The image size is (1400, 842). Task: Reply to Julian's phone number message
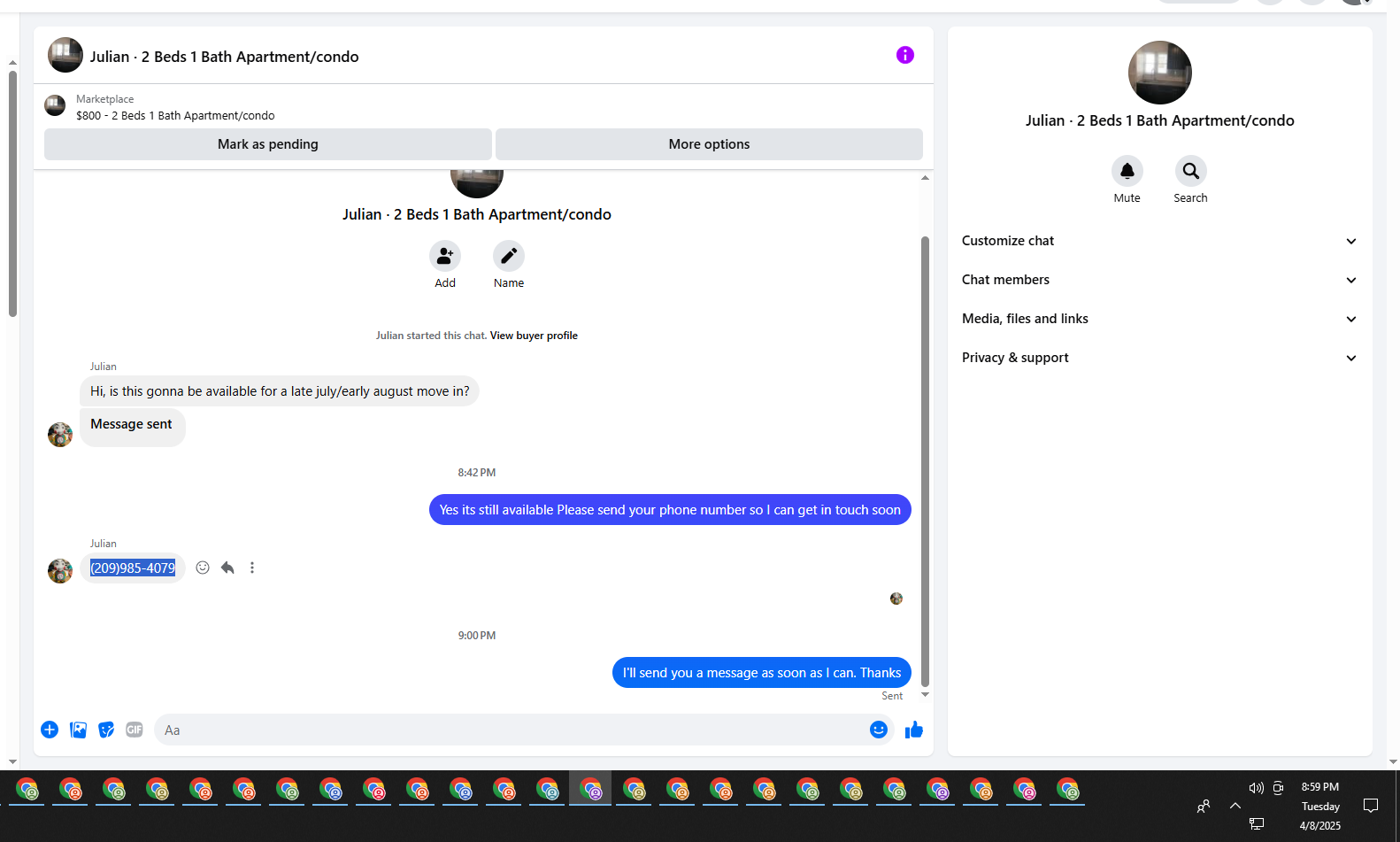click(x=227, y=568)
